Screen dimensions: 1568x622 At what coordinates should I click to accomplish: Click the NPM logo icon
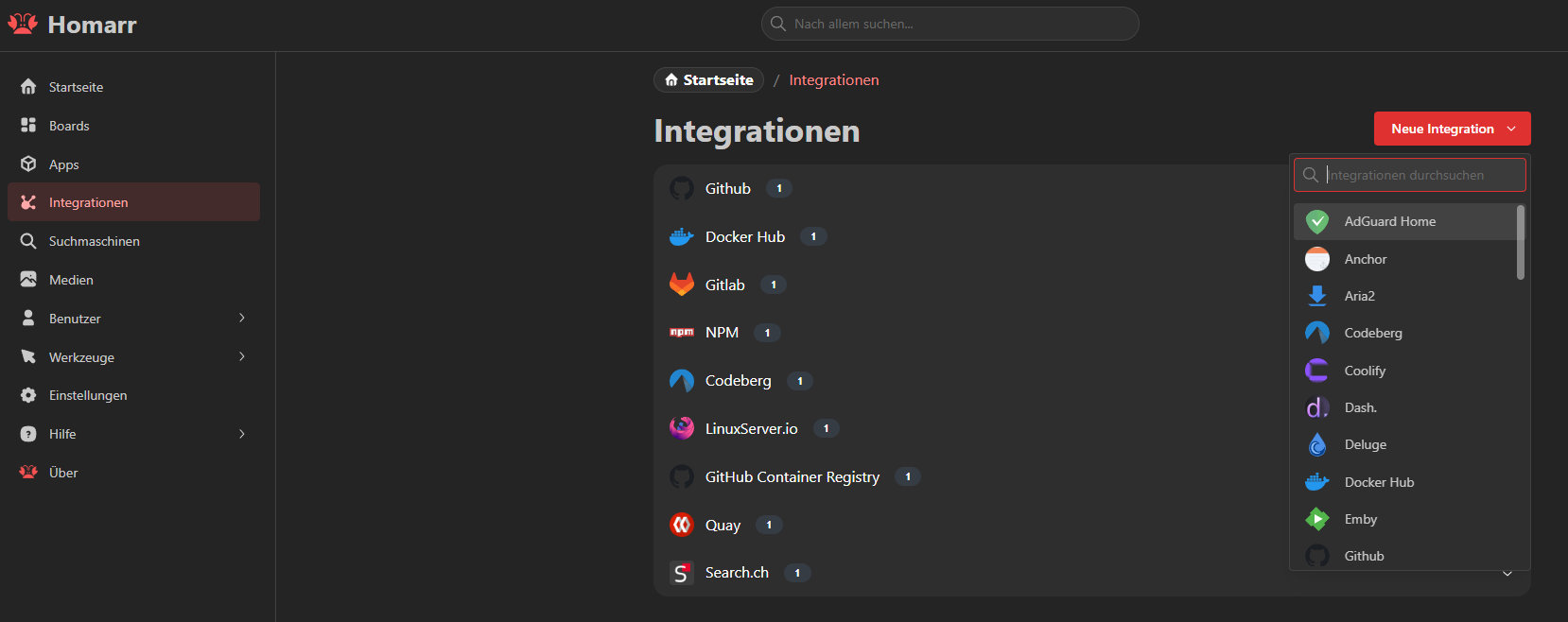tap(681, 333)
